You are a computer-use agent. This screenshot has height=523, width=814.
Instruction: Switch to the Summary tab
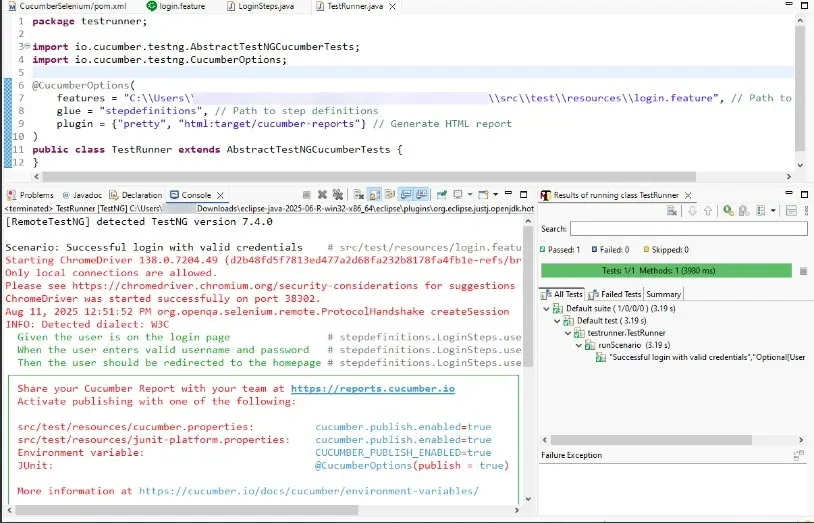point(663,294)
